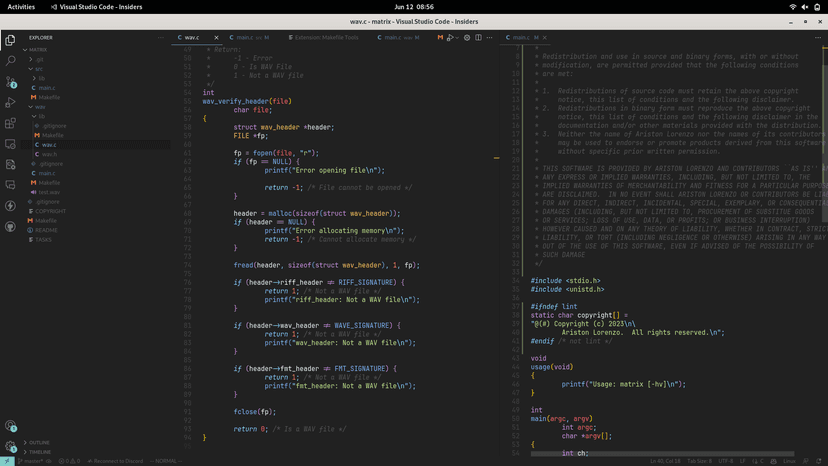The image size is (828, 466).
Task: Close the wav.c editor tab
Action: click(x=216, y=38)
